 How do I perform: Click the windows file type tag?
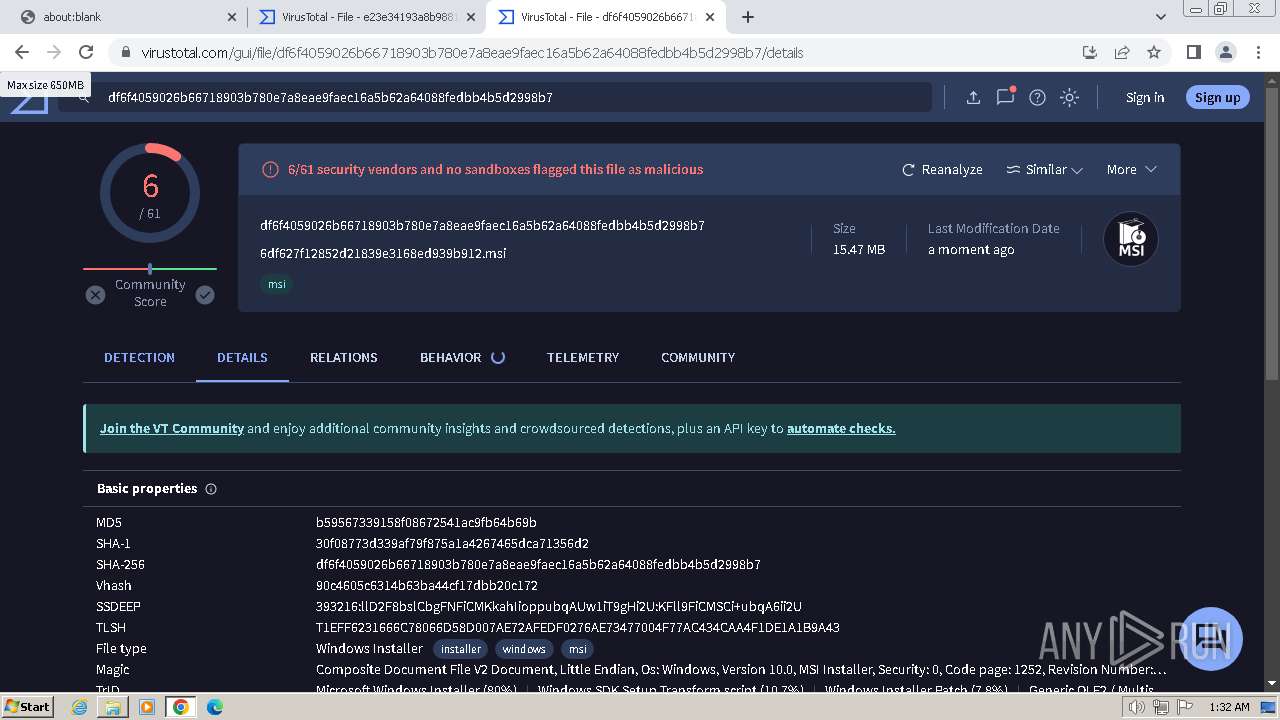point(524,649)
